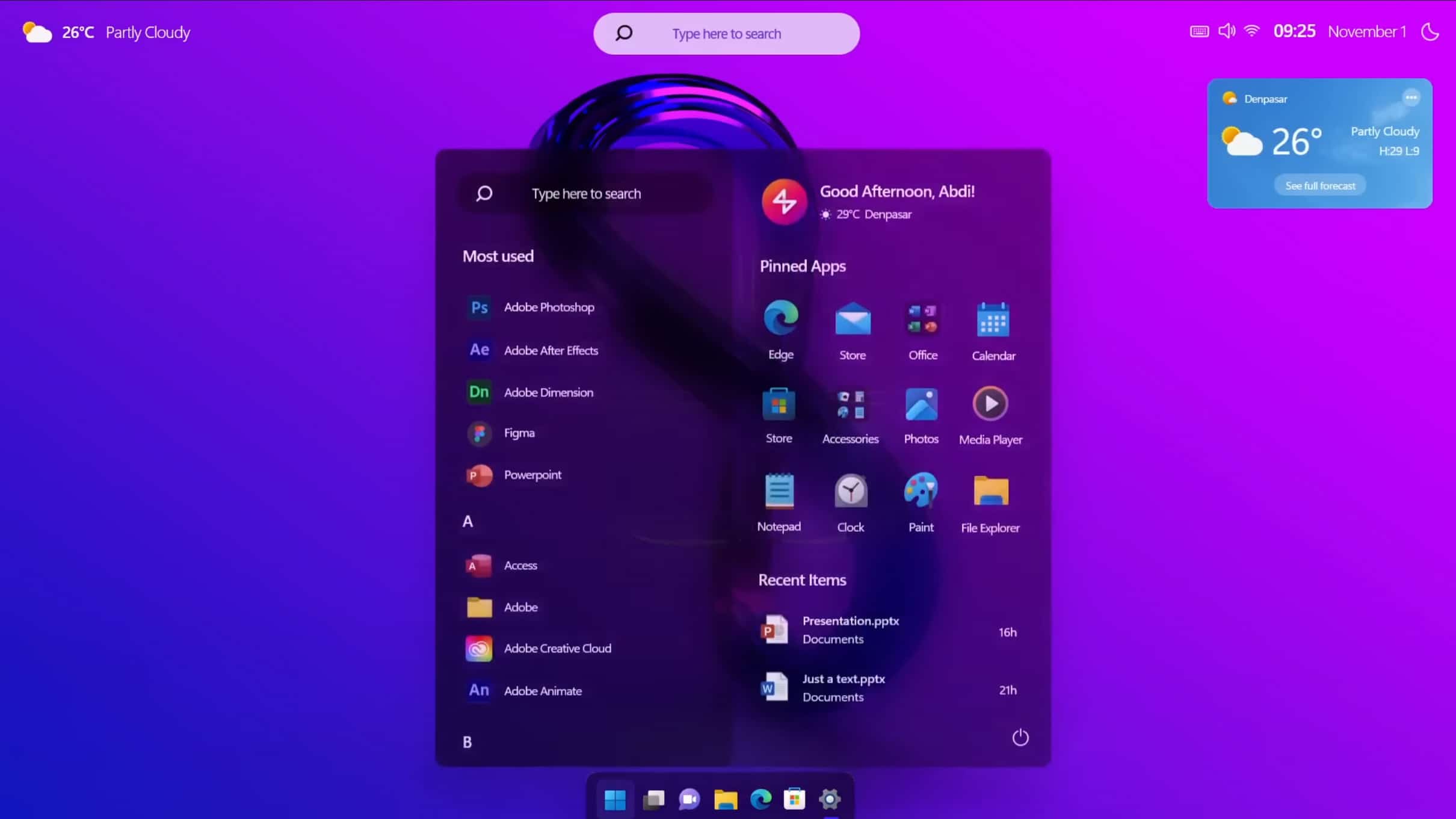Open Figma from most used apps
The image size is (1456, 819).
tap(519, 432)
